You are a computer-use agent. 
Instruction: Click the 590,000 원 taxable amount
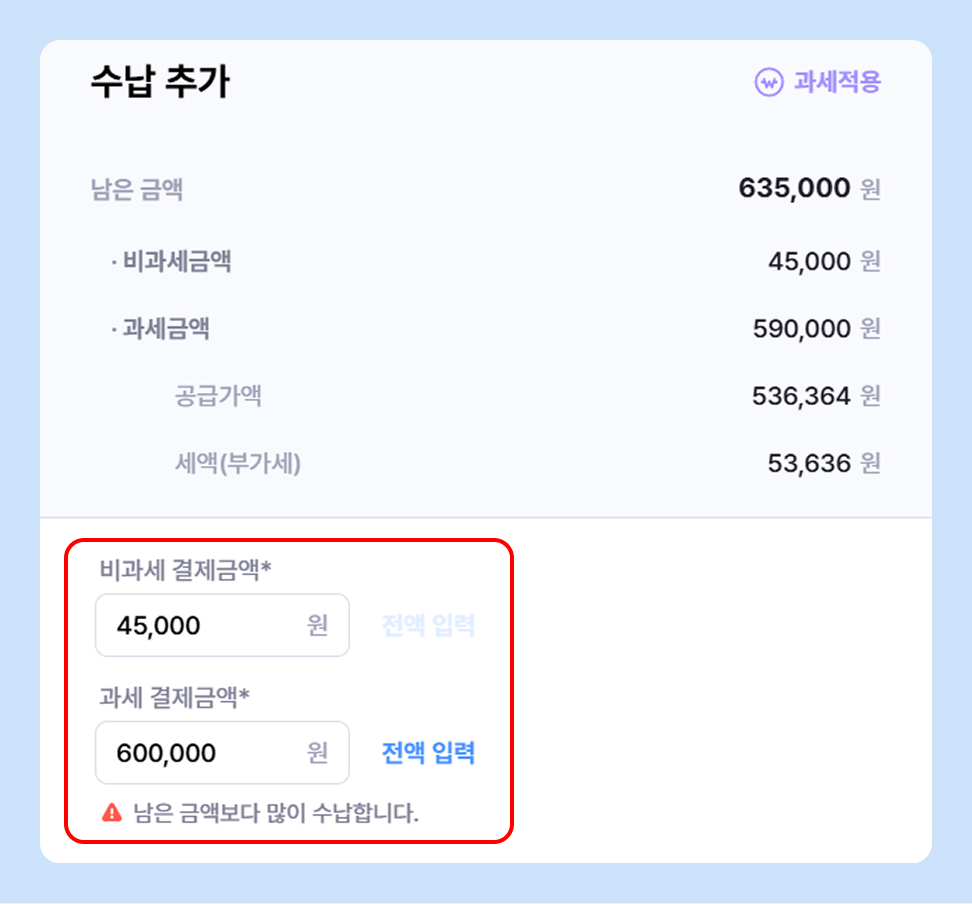[815, 329]
